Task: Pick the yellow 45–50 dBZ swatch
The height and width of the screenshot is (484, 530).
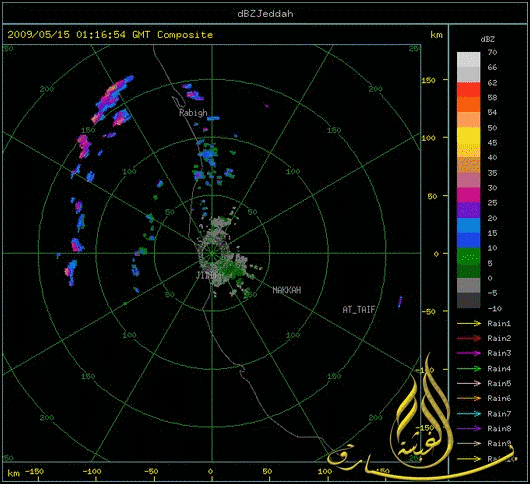Action: 468,135
